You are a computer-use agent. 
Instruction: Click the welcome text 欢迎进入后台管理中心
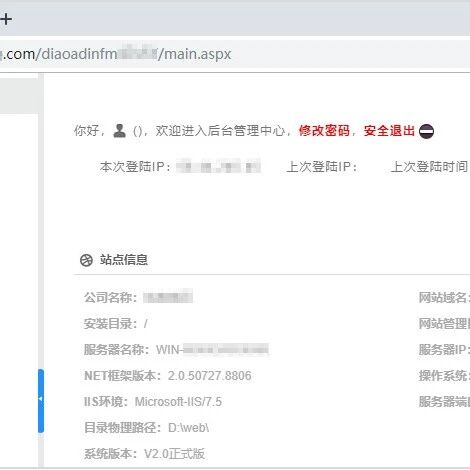pyautogui.click(x=220, y=131)
